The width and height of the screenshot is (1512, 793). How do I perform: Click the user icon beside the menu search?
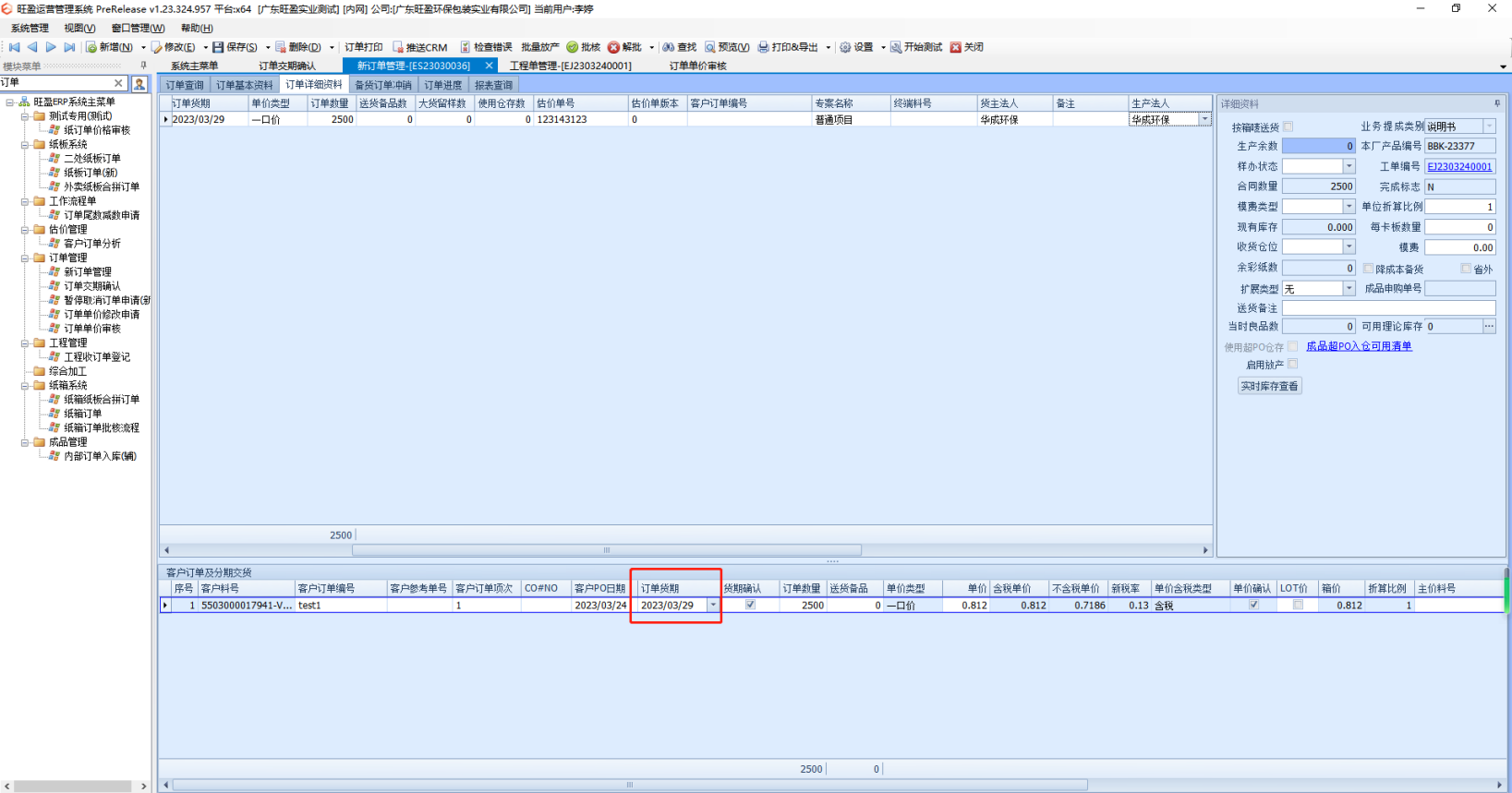point(139,84)
